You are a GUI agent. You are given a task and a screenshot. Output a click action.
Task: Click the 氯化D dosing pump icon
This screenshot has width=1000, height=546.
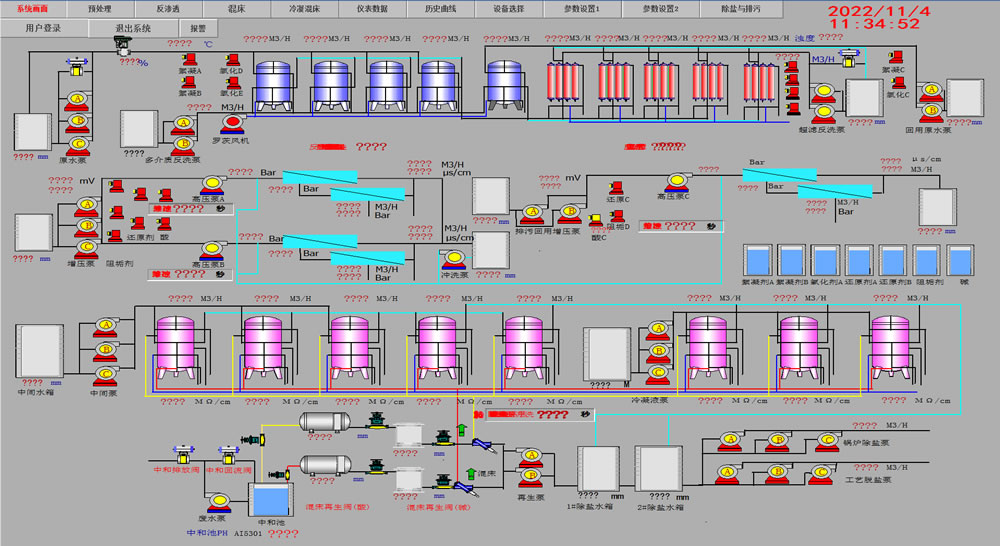click(x=231, y=60)
